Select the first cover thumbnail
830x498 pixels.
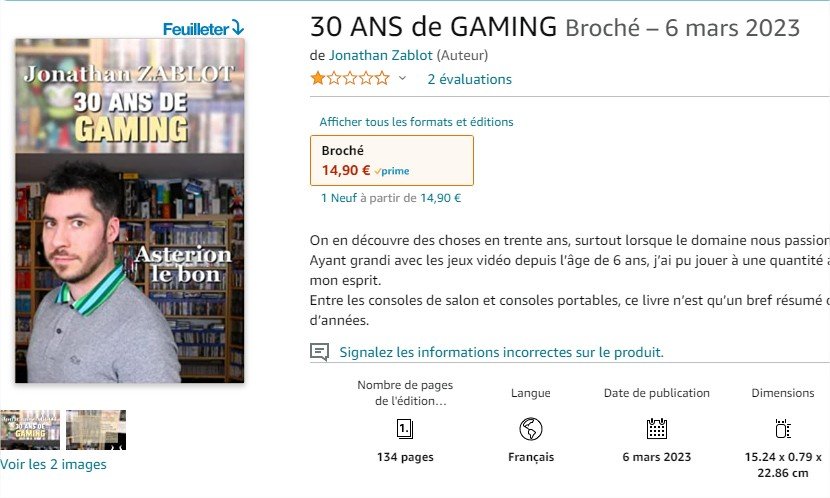tap(30, 430)
